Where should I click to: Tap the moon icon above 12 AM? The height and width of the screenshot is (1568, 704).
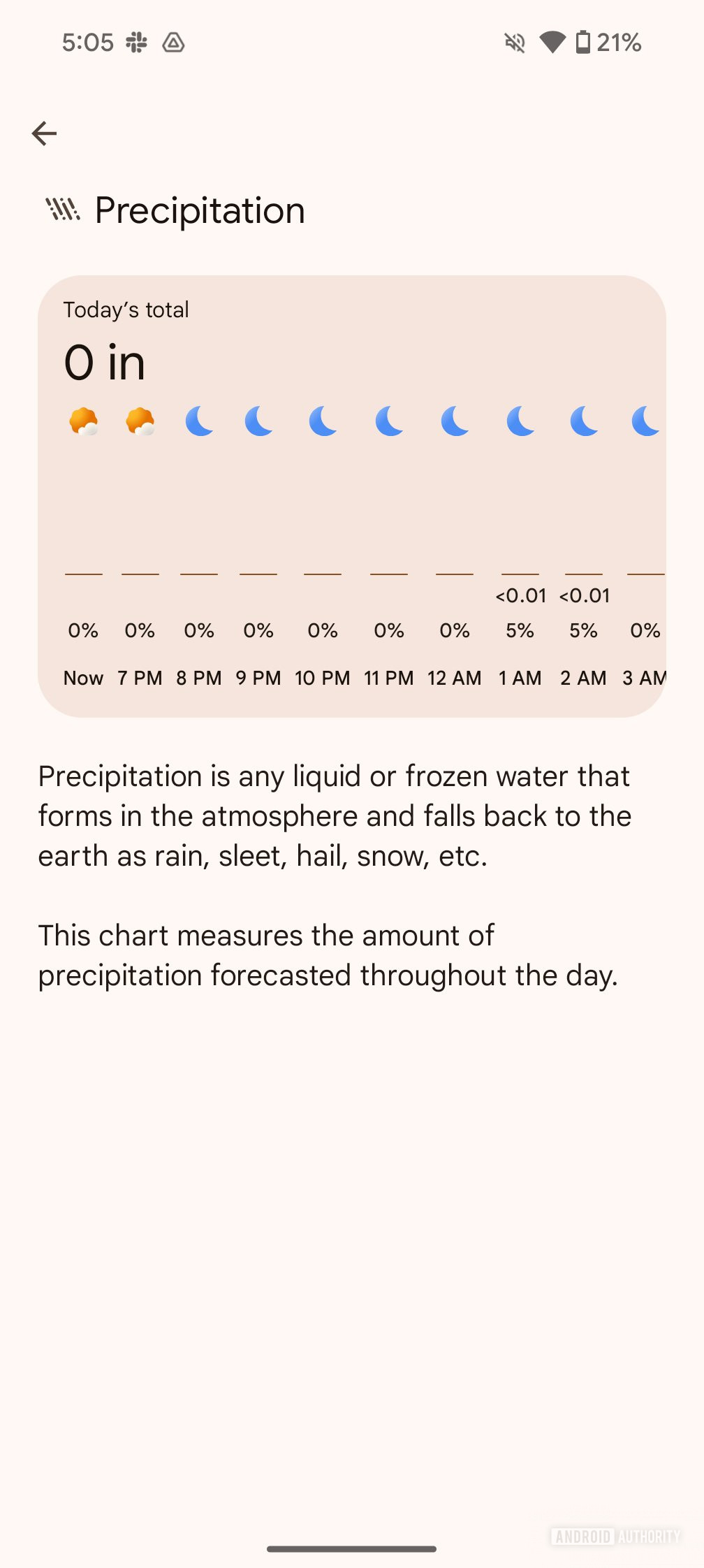[x=455, y=422]
